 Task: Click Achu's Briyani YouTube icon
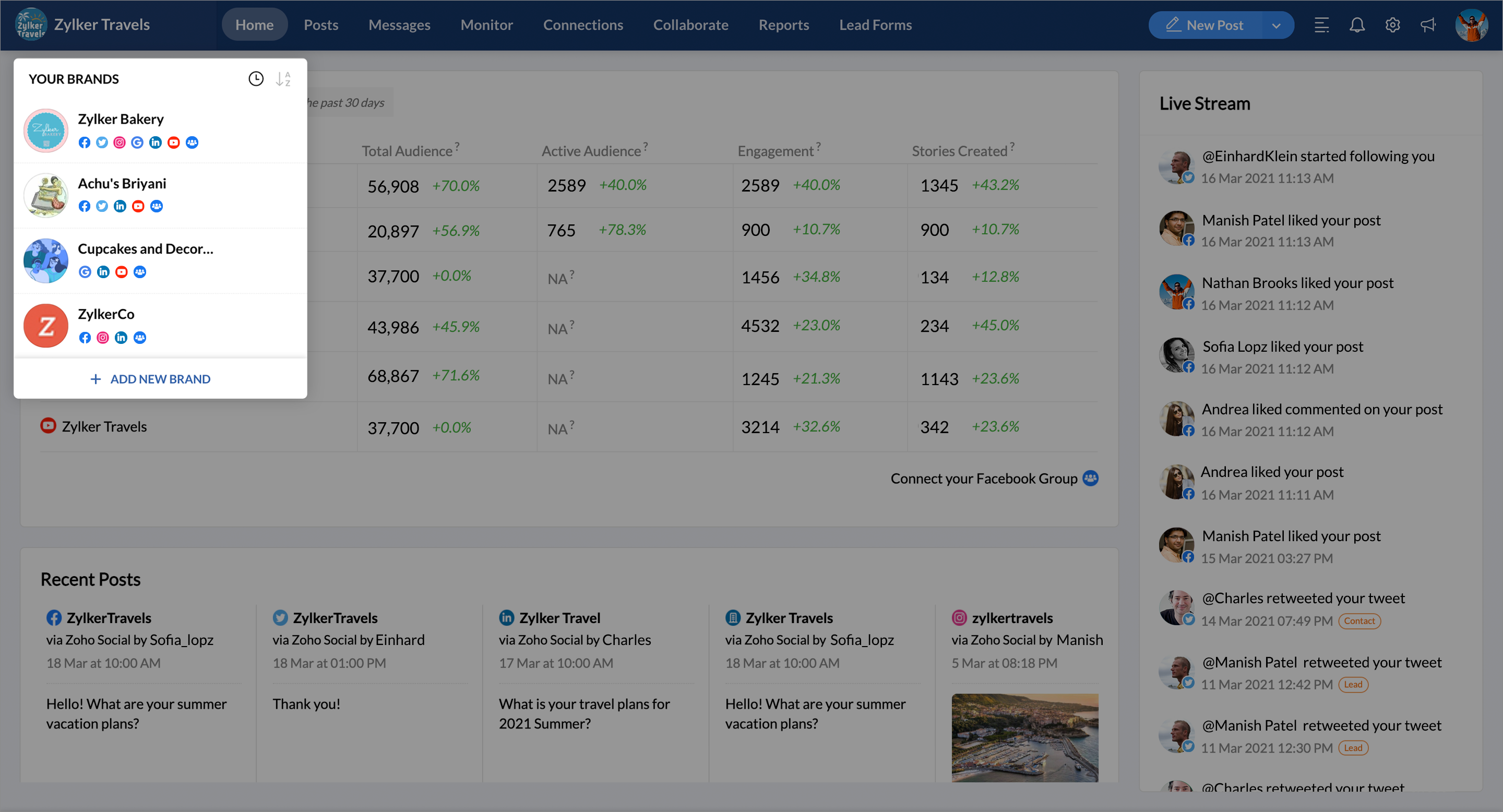click(138, 207)
